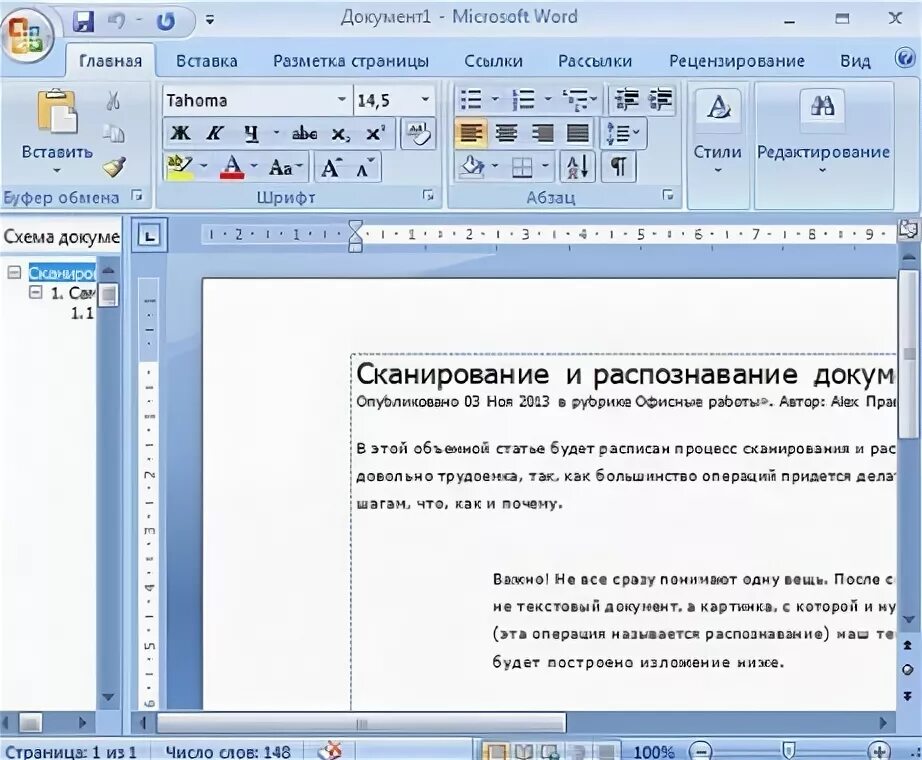Toggle subscript formatting

pyautogui.click(x=340, y=134)
